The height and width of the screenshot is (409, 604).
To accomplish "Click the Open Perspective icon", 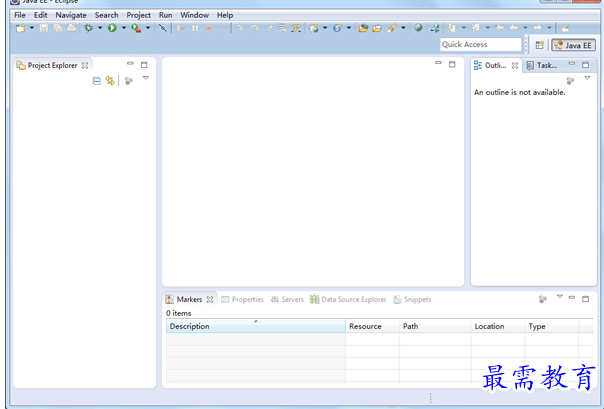I will [x=539, y=45].
